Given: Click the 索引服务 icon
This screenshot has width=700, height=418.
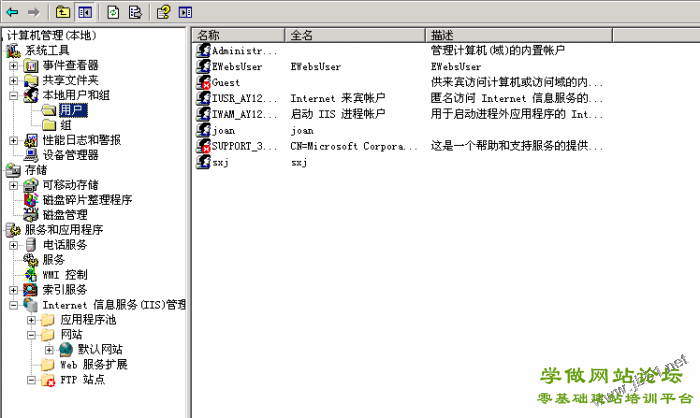Looking at the screenshot, I should point(31,290).
